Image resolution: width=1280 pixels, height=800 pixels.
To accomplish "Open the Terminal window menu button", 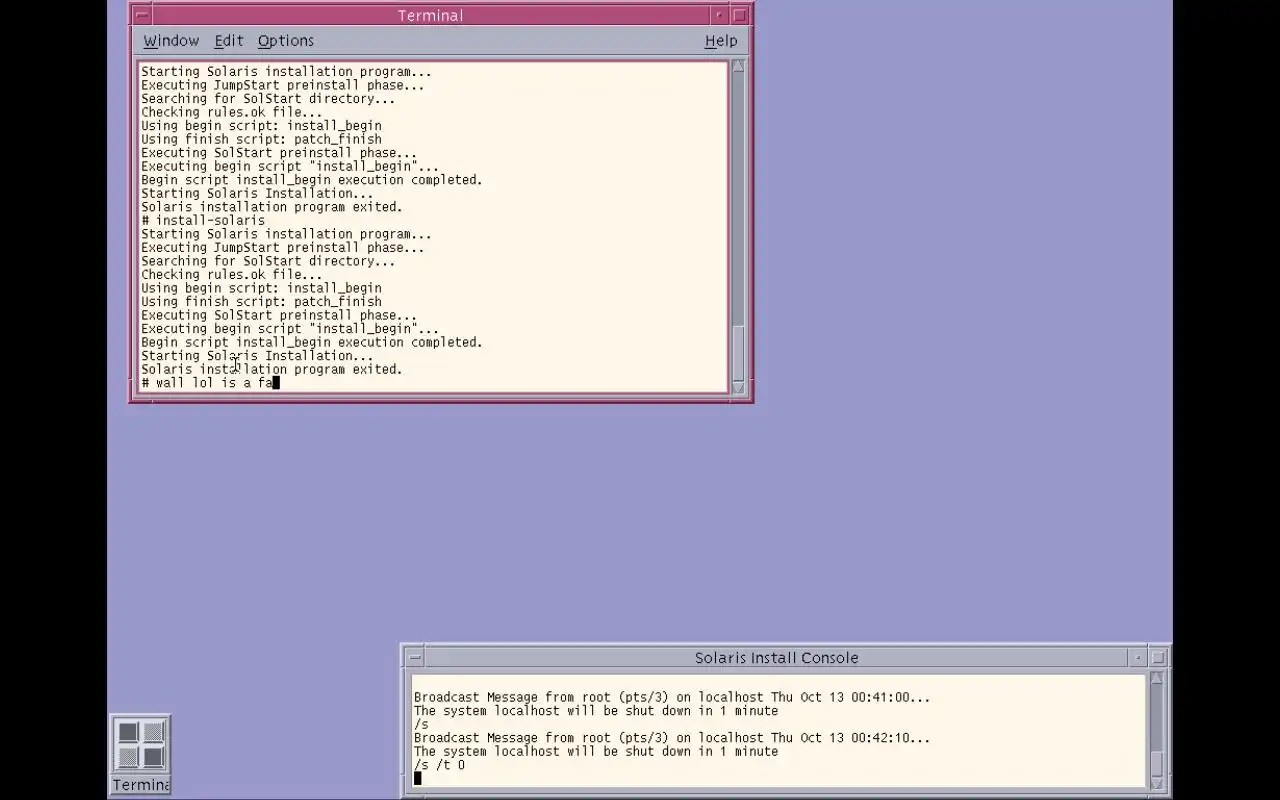I will 142,15.
